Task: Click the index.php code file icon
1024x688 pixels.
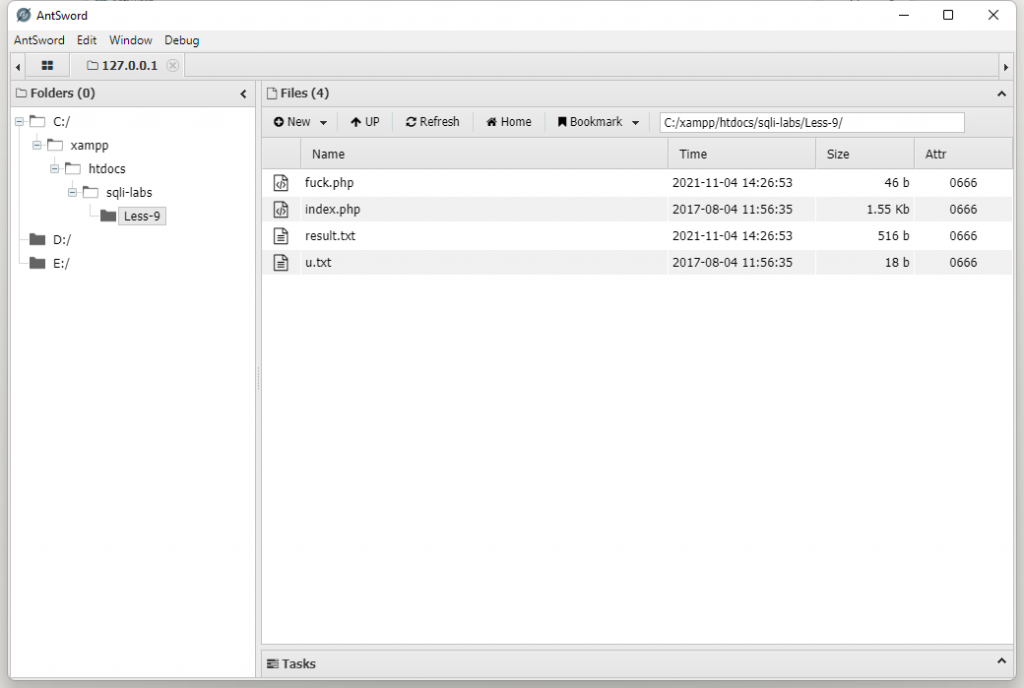Action: (x=281, y=210)
